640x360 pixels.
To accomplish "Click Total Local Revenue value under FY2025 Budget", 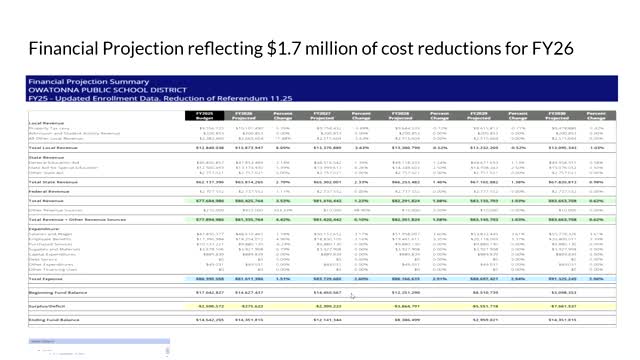I will coord(210,148).
